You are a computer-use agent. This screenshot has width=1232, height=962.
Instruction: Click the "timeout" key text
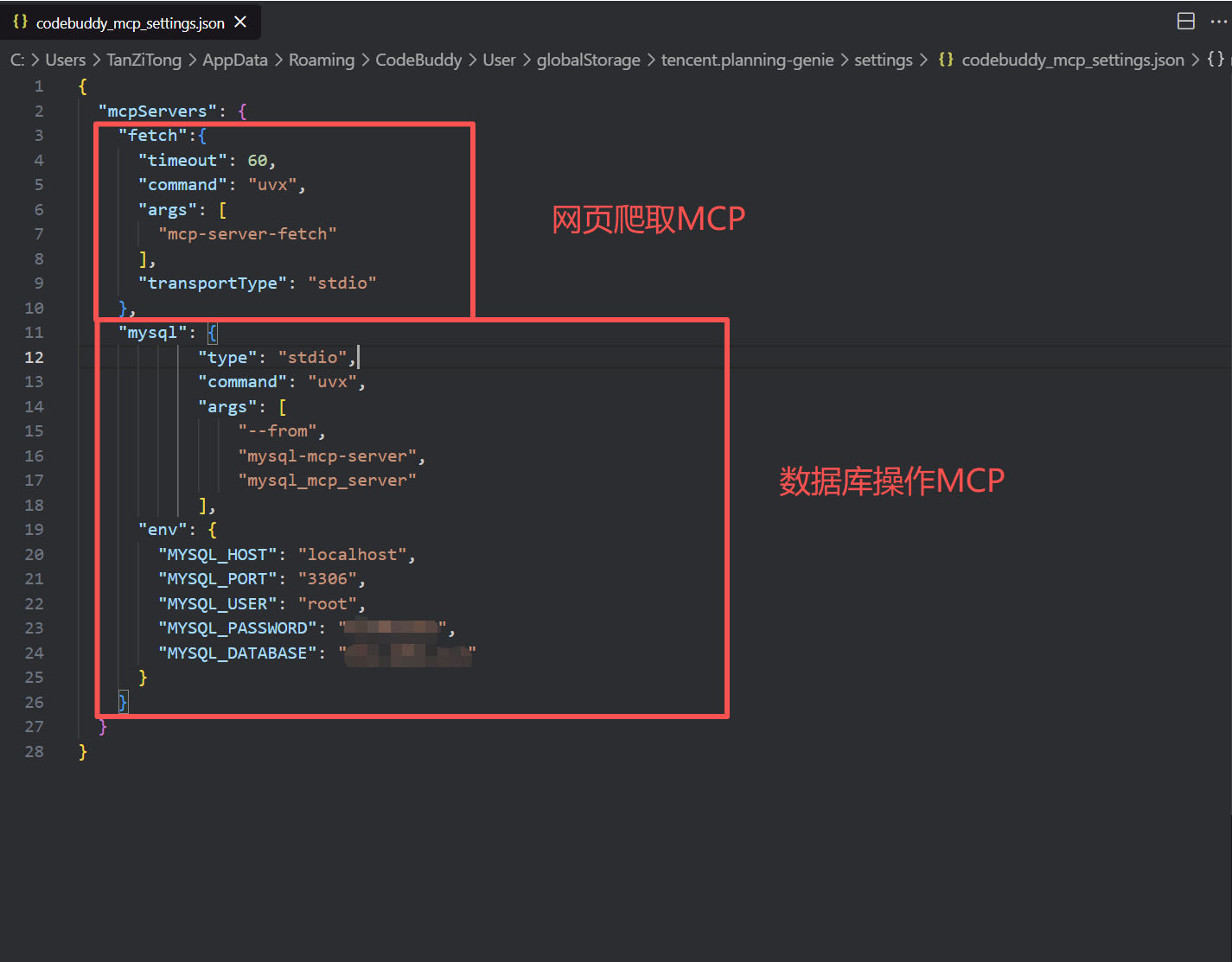[x=182, y=160]
